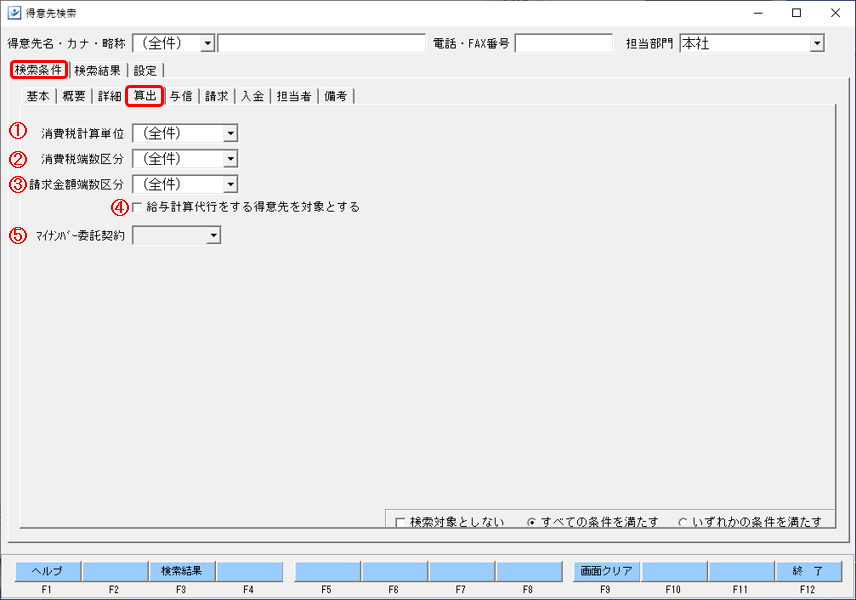Open the 設定 tab

pos(145,70)
